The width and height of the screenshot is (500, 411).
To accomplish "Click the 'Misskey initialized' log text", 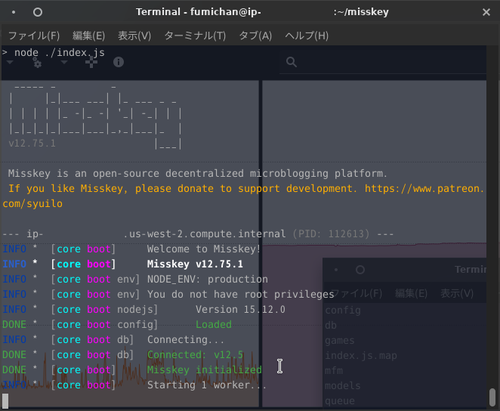I will [x=204, y=370].
